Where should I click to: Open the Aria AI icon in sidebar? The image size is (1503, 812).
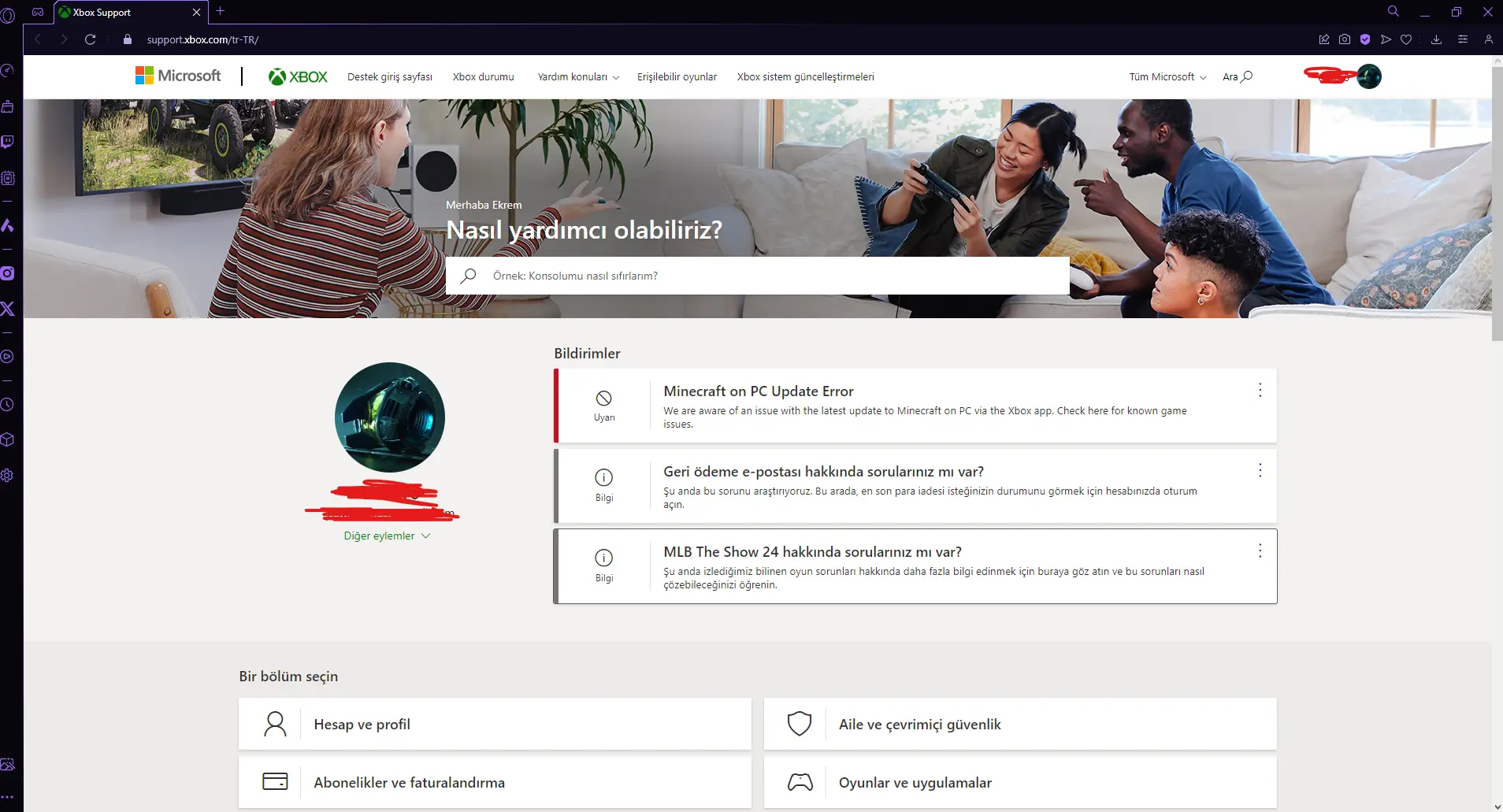click(7, 226)
